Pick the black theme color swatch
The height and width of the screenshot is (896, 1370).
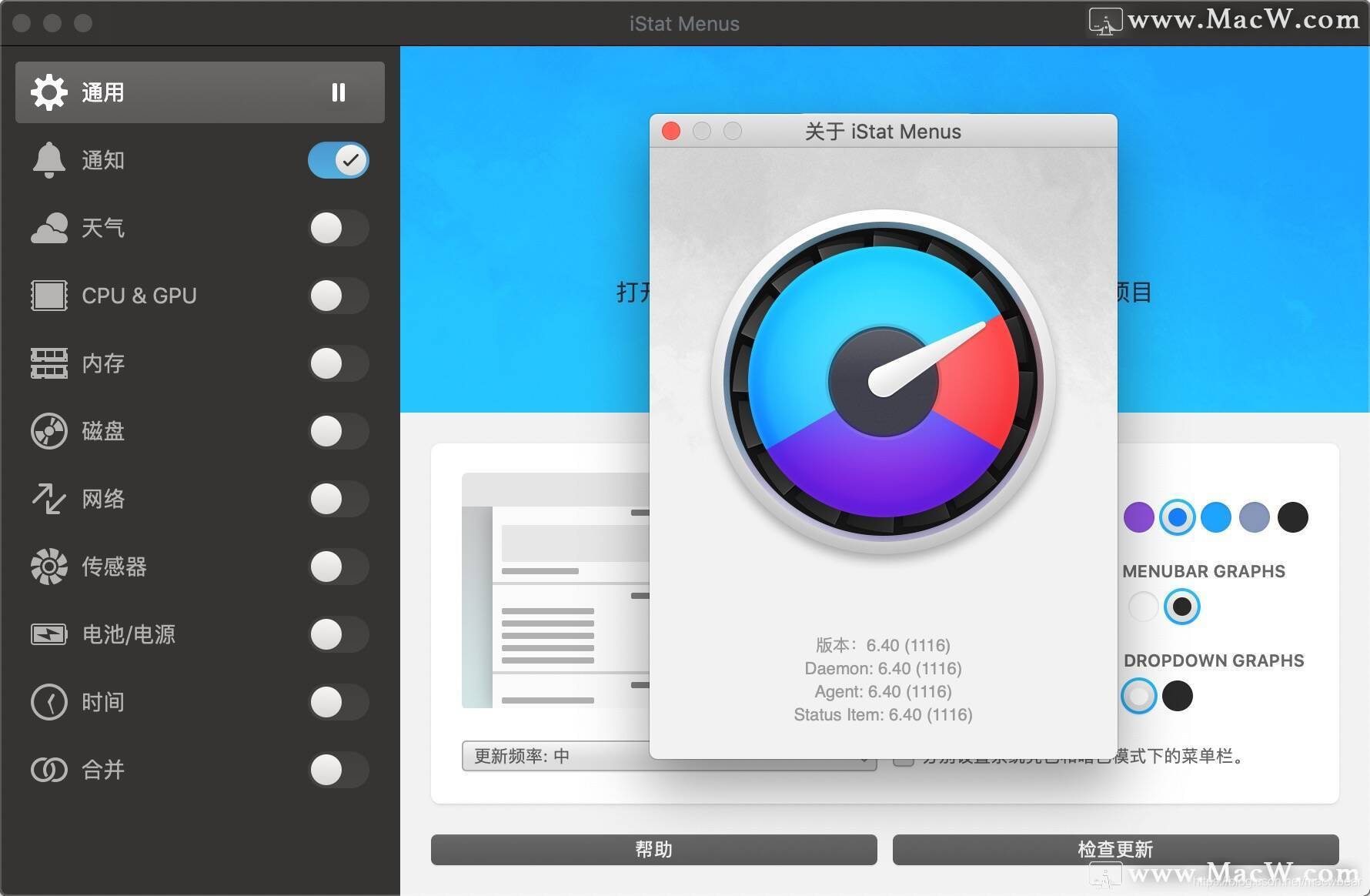coord(1293,517)
